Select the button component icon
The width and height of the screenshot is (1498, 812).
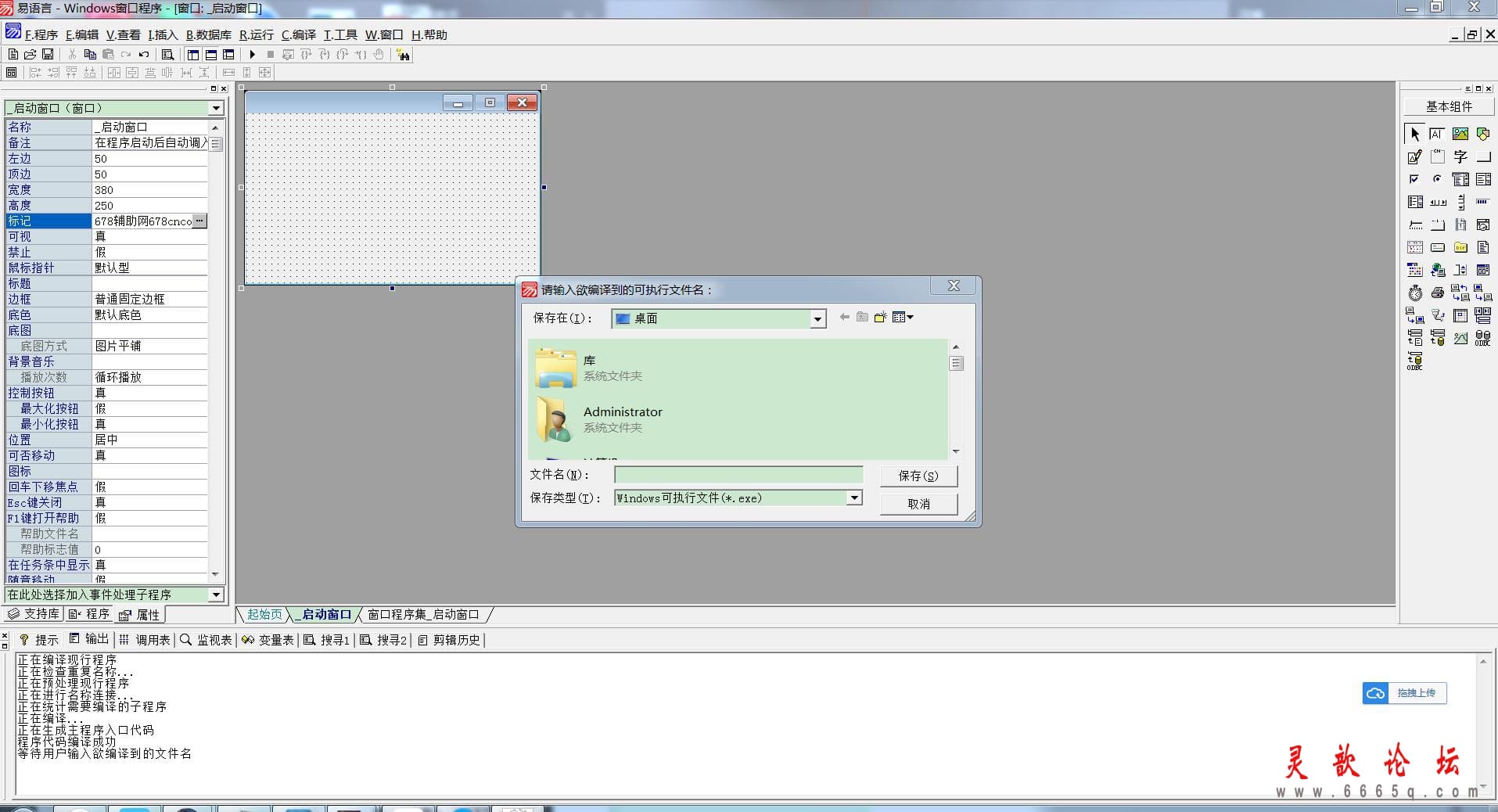pos(1483,156)
